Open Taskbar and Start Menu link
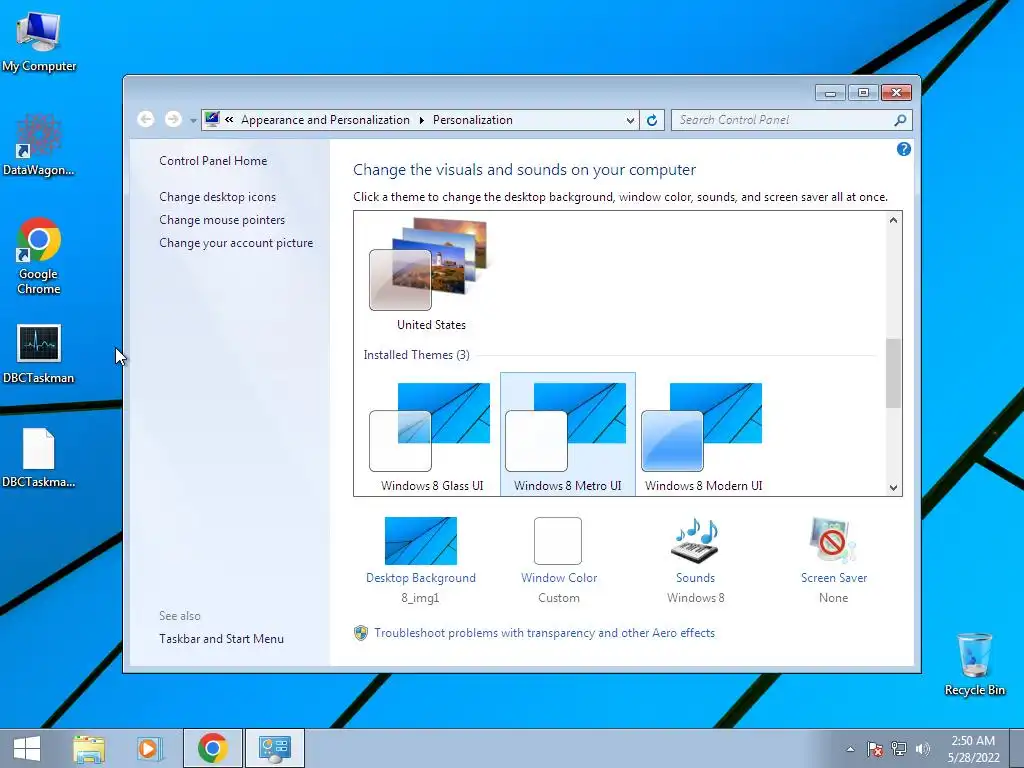 tap(221, 639)
